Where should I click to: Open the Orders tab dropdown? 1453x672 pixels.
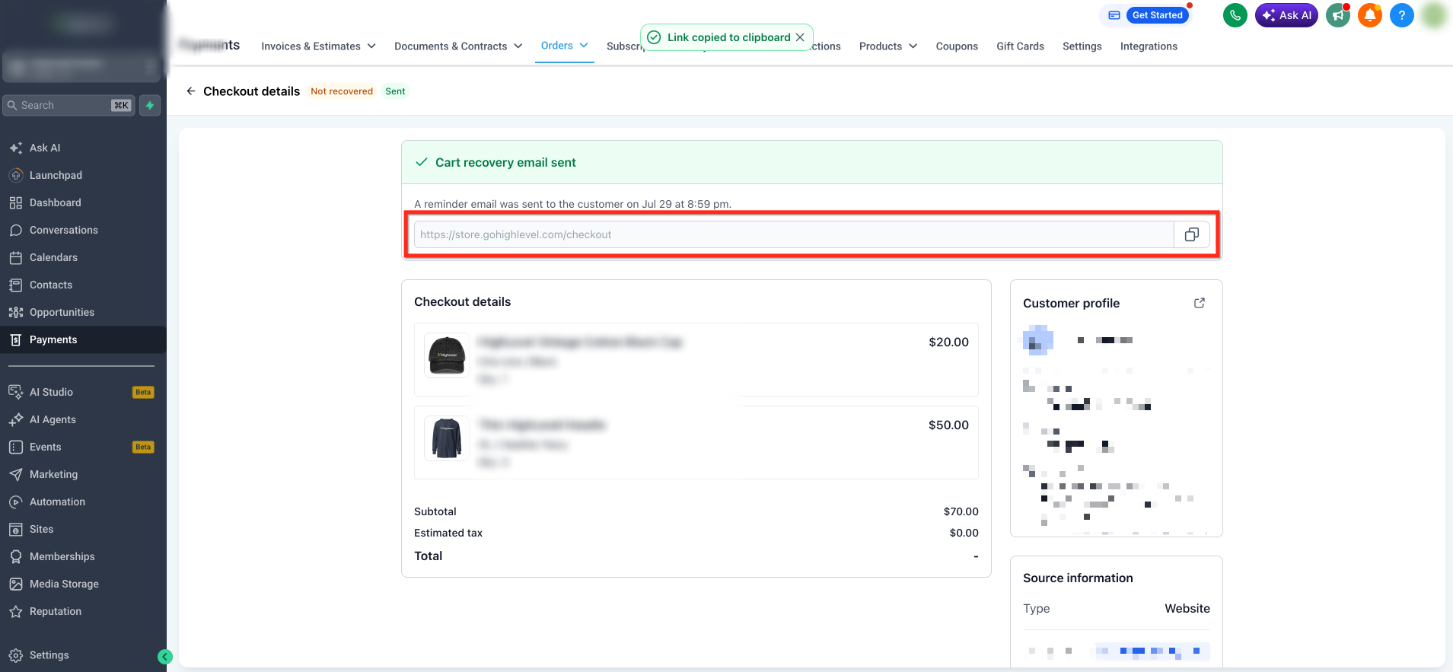564,45
